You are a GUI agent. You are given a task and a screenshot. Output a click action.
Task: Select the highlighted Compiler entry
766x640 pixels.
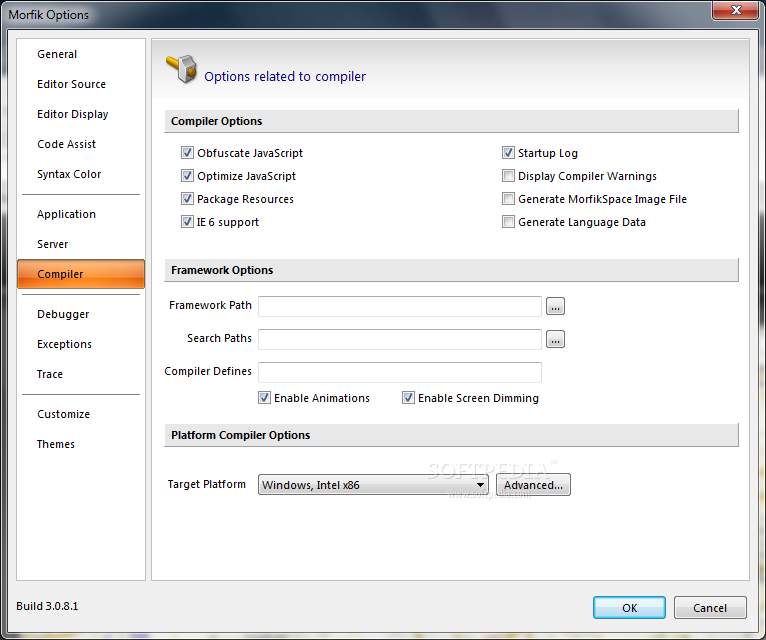(81, 274)
